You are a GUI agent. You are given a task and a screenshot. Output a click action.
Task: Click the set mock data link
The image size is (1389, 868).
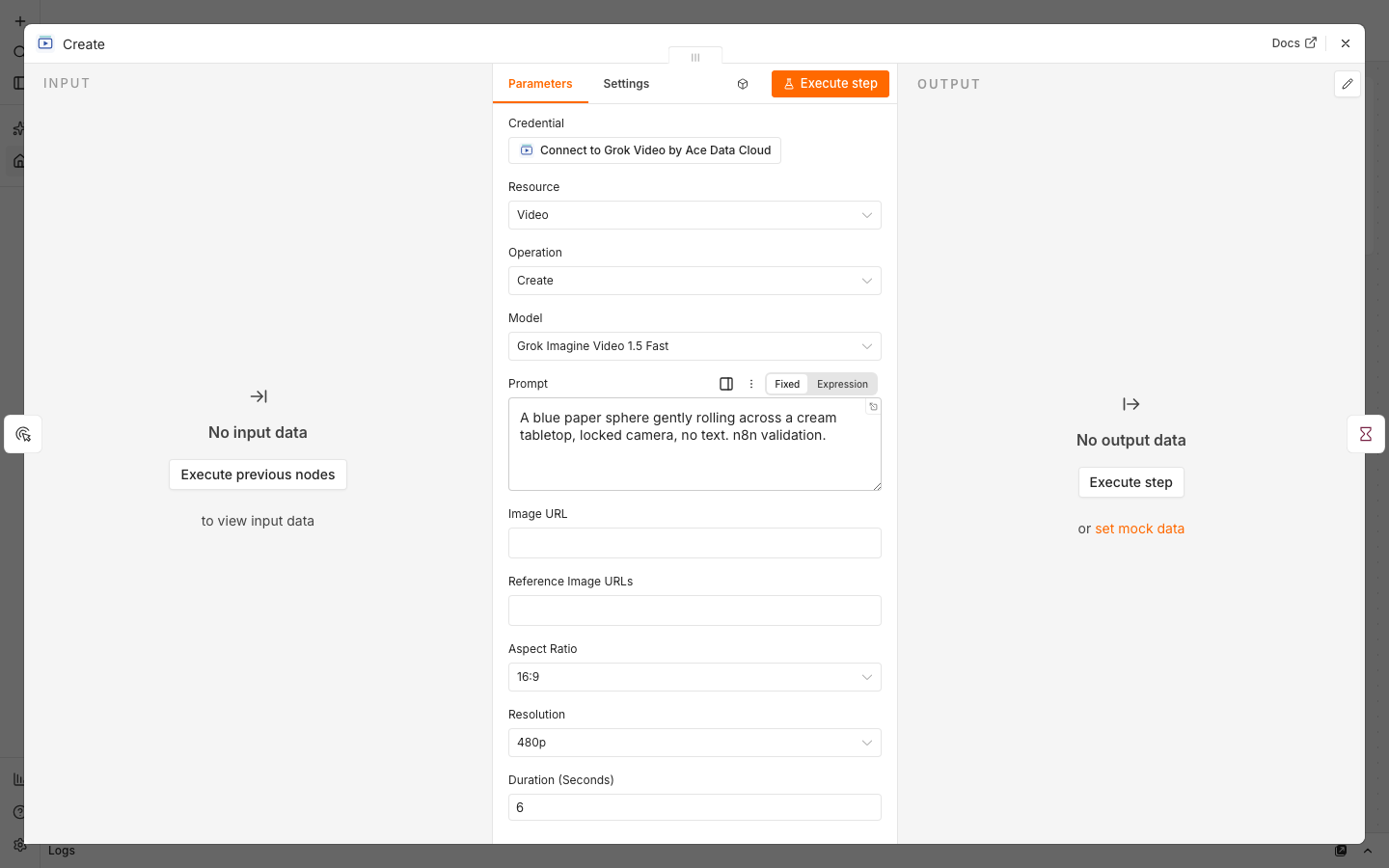point(1139,529)
